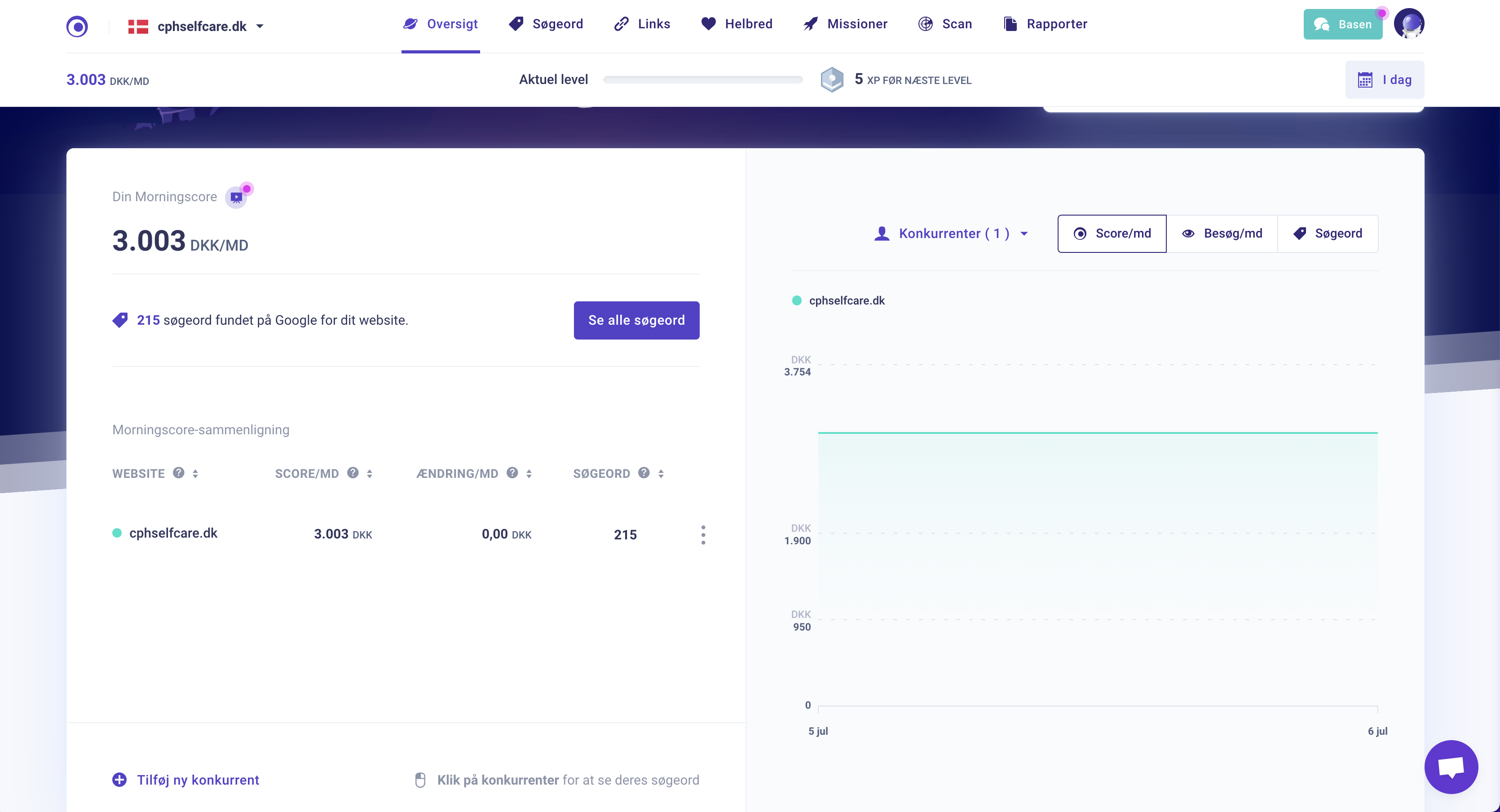The image size is (1500, 812).
Task: Click the Morningscore logo icon
Action: (77, 26)
